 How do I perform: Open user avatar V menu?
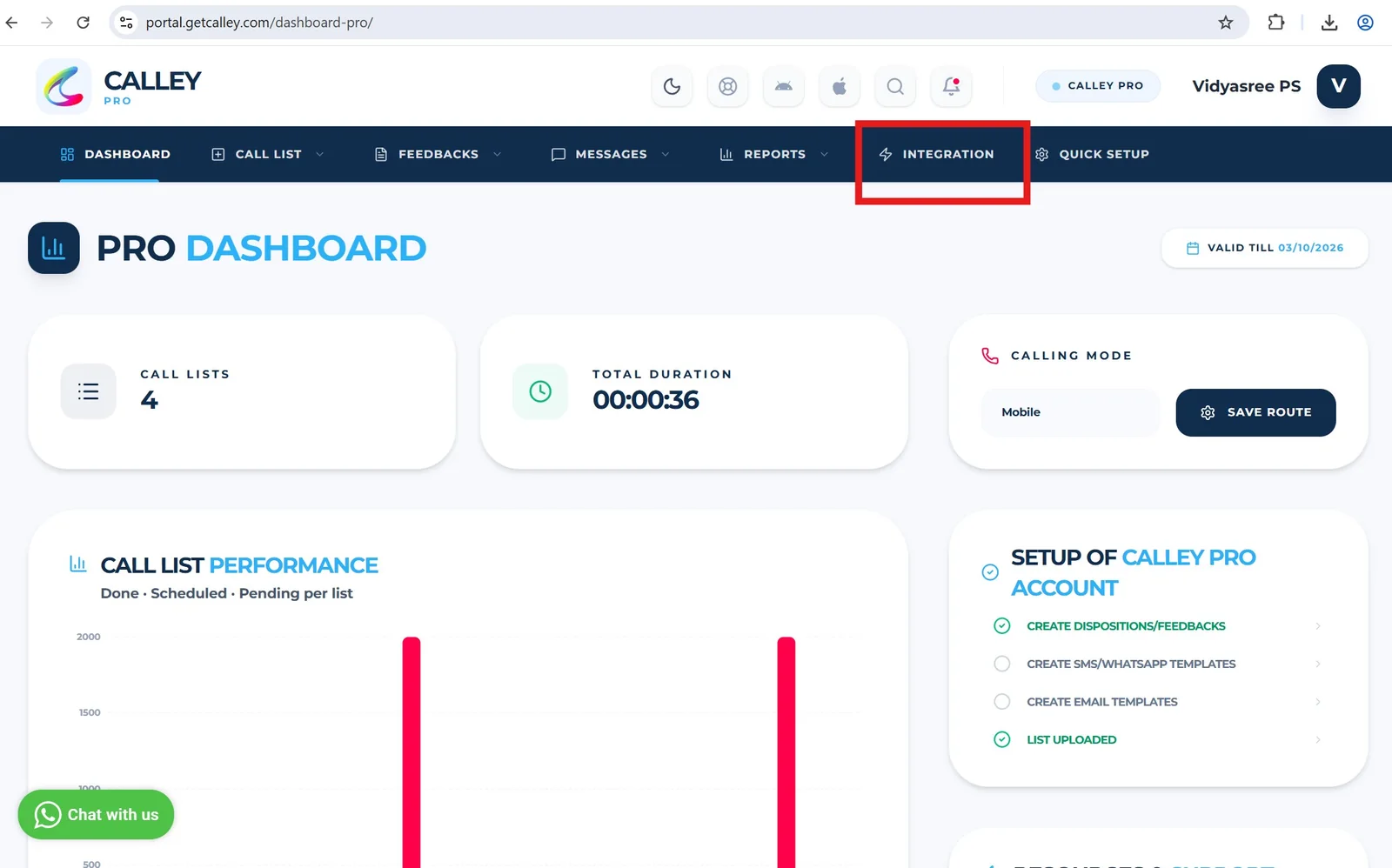click(1338, 86)
